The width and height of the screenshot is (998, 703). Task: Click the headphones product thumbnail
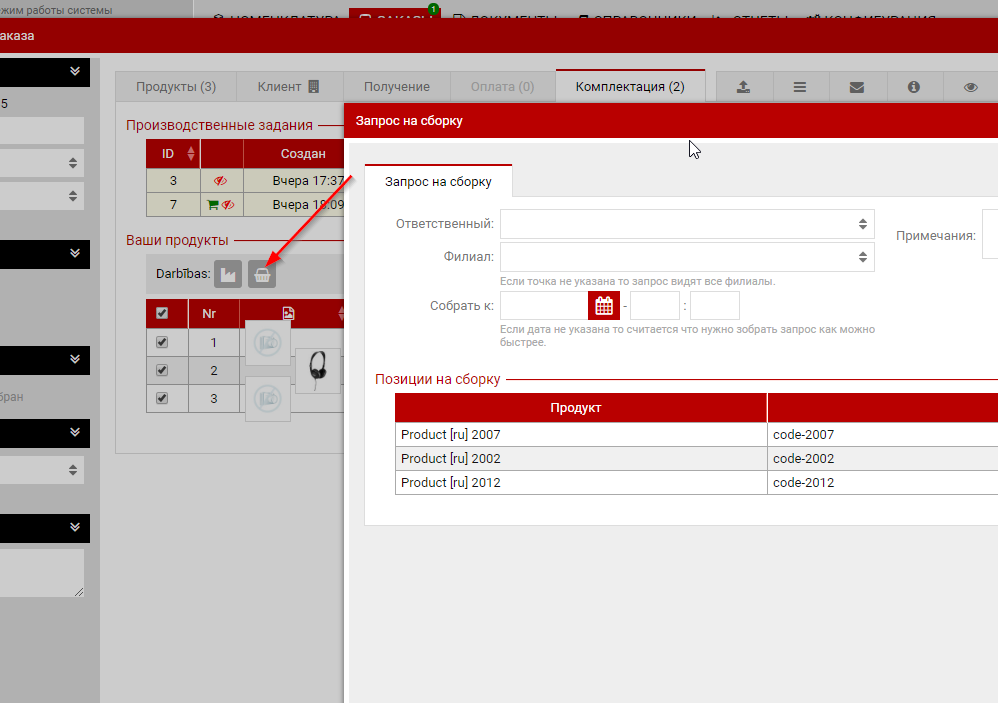[318, 370]
